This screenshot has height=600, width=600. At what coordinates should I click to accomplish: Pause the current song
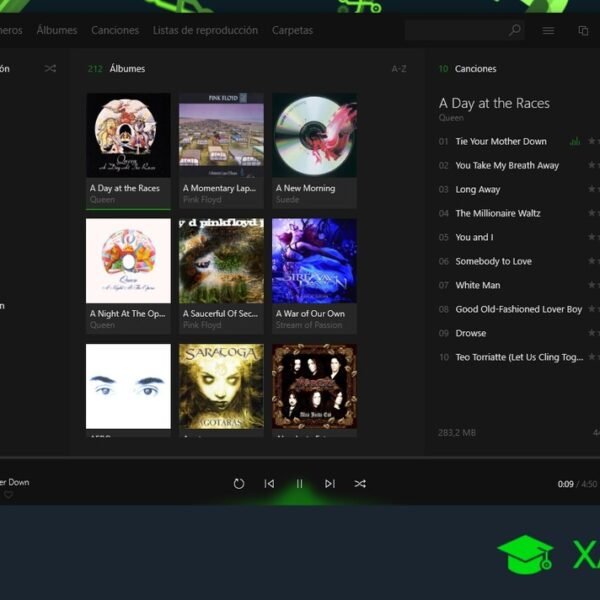(x=300, y=484)
